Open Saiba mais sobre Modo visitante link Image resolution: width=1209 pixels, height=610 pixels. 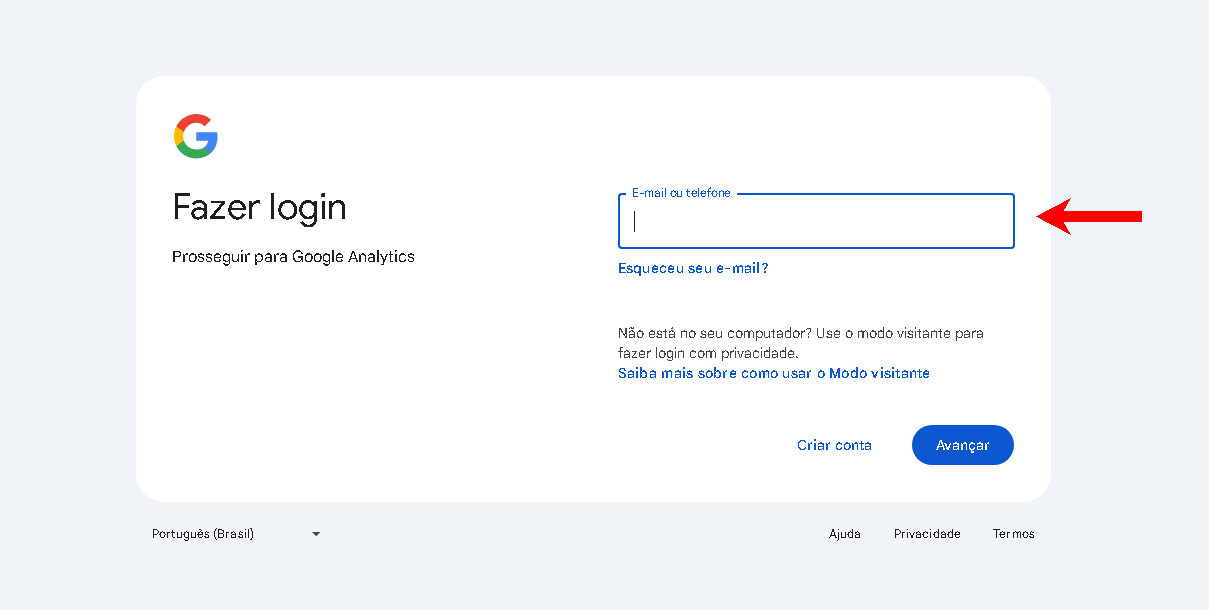(774, 373)
